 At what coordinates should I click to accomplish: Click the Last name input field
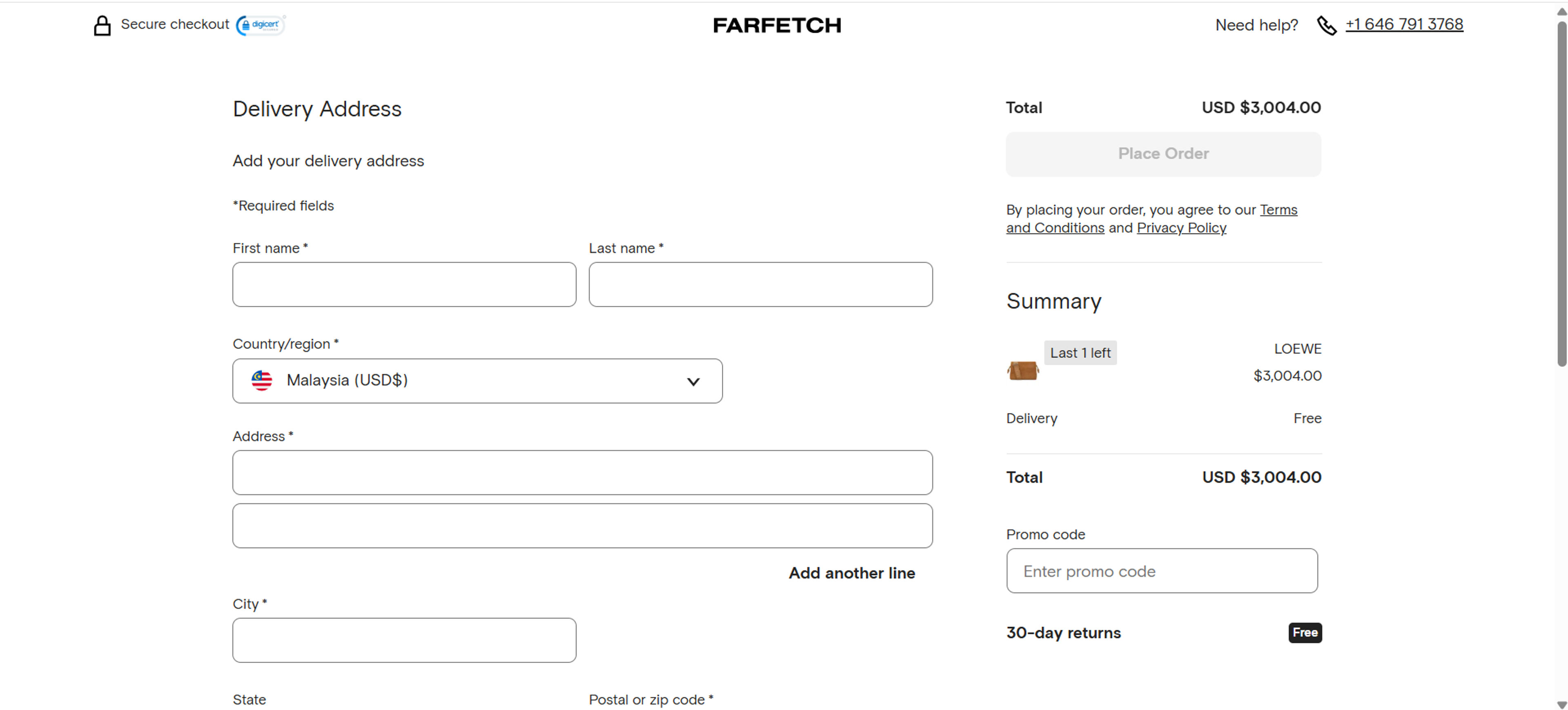coord(760,284)
